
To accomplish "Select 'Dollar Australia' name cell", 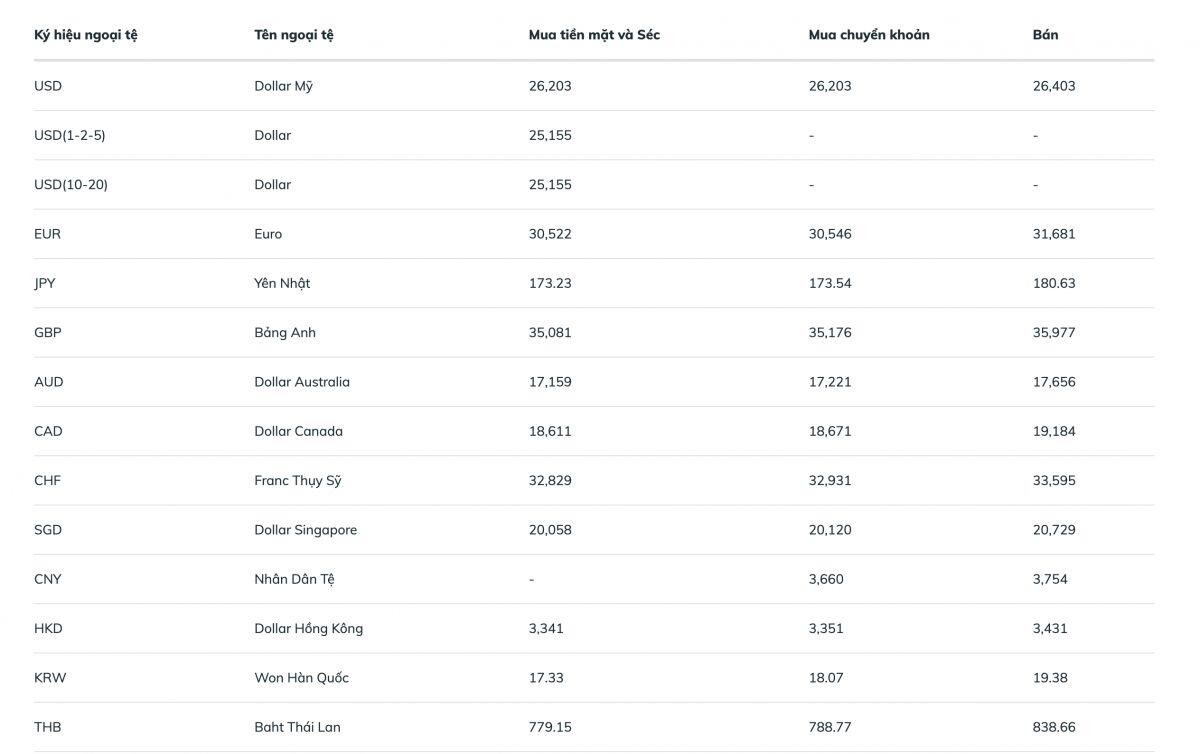I will (302, 382).
